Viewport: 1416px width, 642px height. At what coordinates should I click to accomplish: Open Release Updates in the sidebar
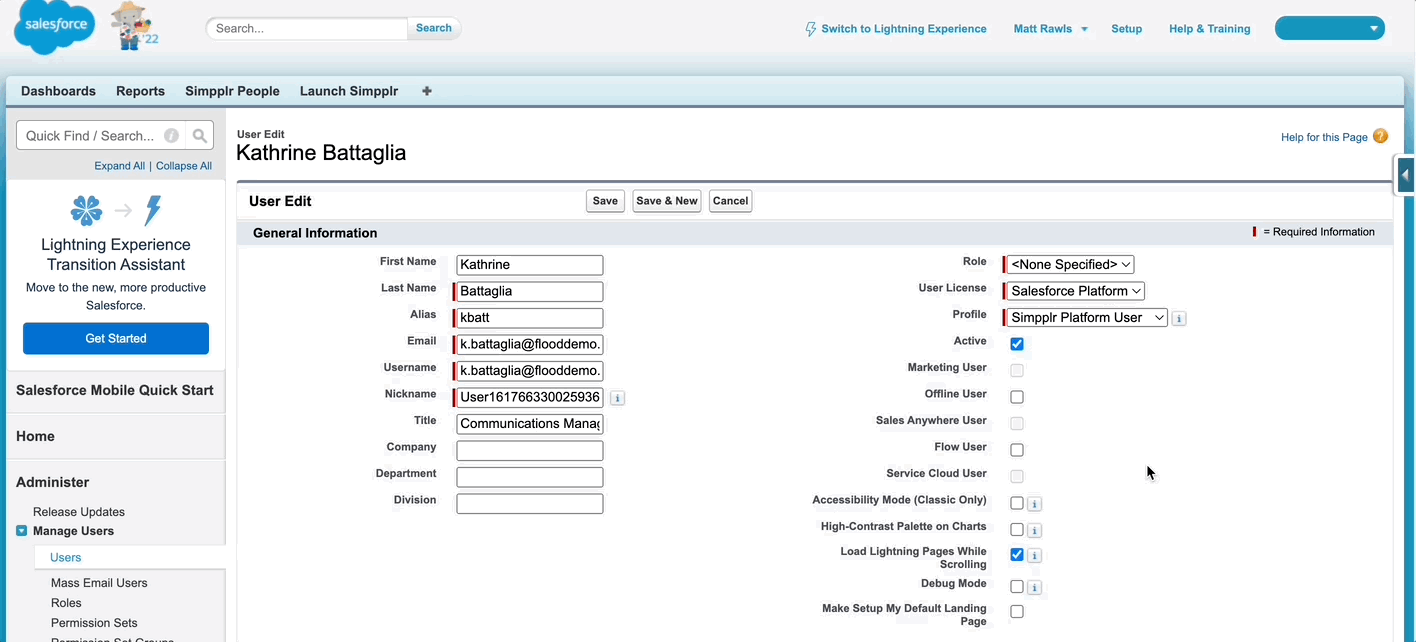tap(79, 512)
